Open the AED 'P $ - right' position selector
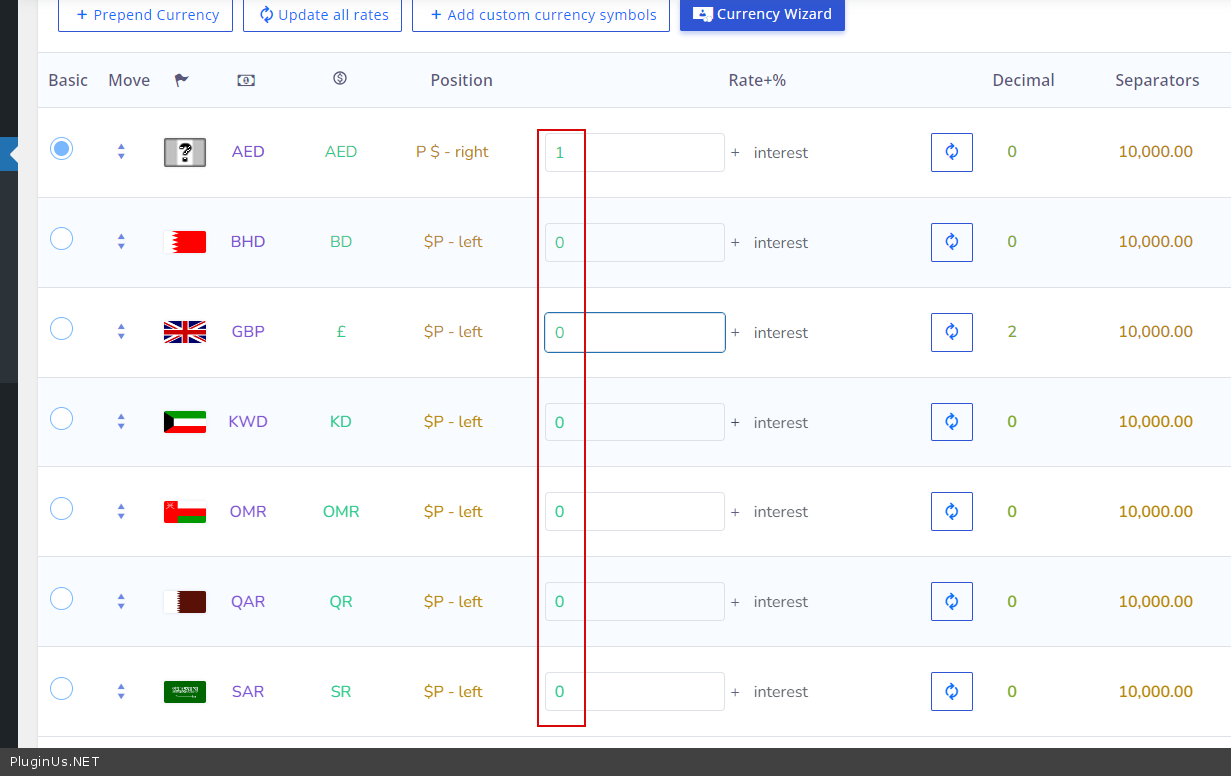The width and height of the screenshot is (1231, 776). click(452, 152)
